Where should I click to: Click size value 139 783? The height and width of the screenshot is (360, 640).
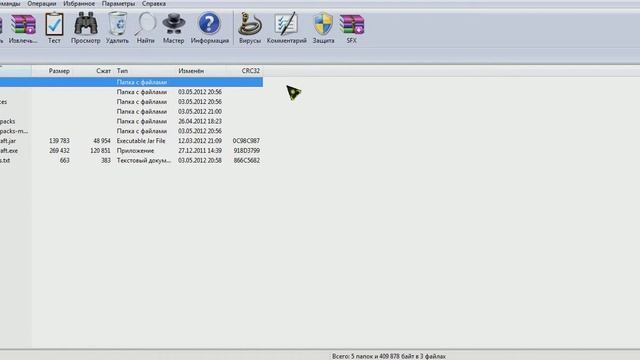(x=59, y=141)
